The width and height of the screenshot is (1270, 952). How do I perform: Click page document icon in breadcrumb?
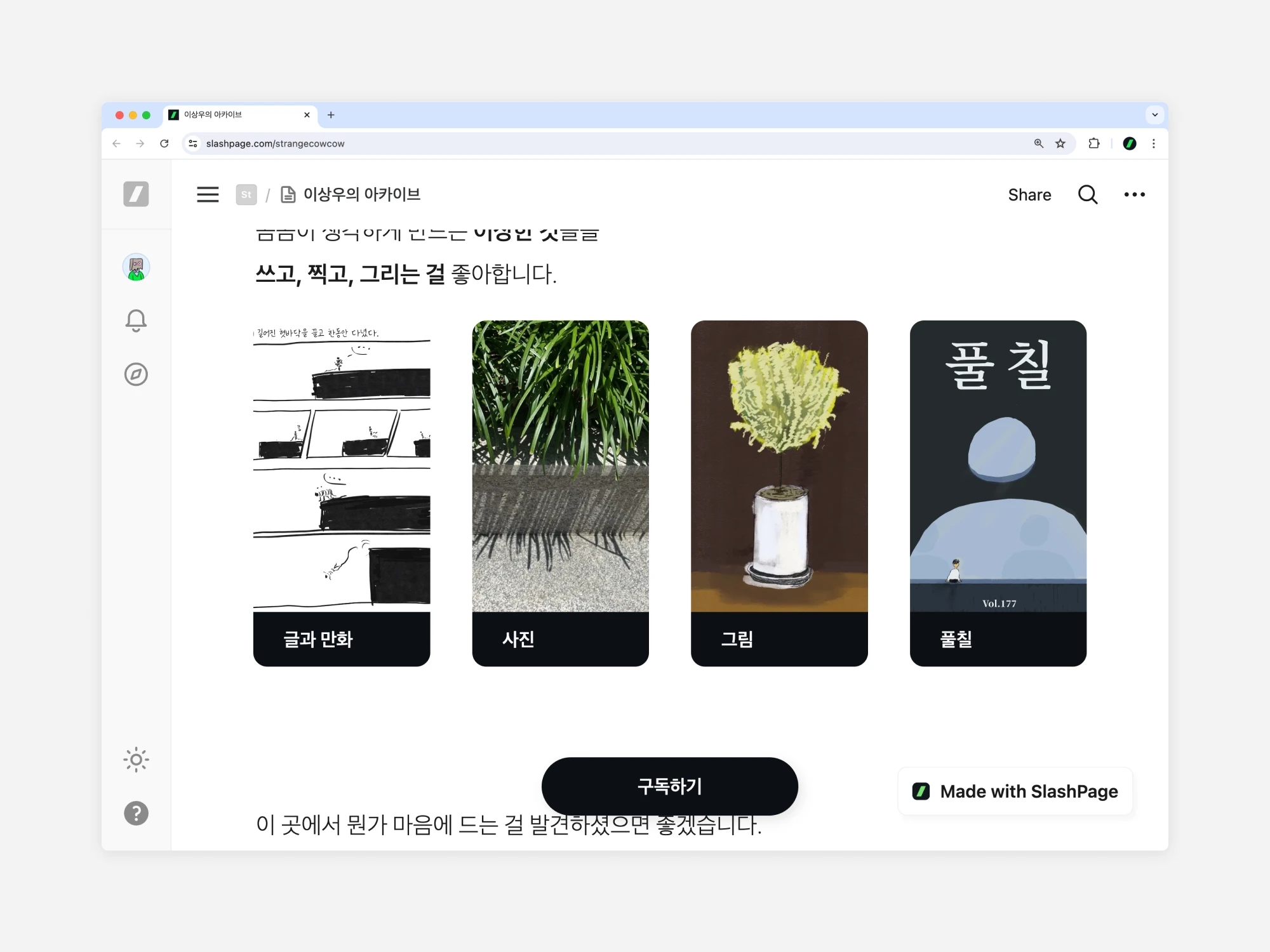click(288, 195)
